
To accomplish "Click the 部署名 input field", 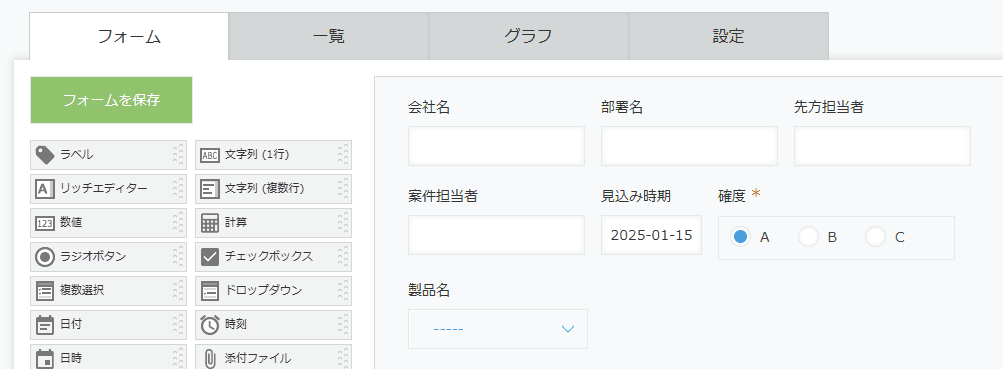I will [x=690, y=146].
